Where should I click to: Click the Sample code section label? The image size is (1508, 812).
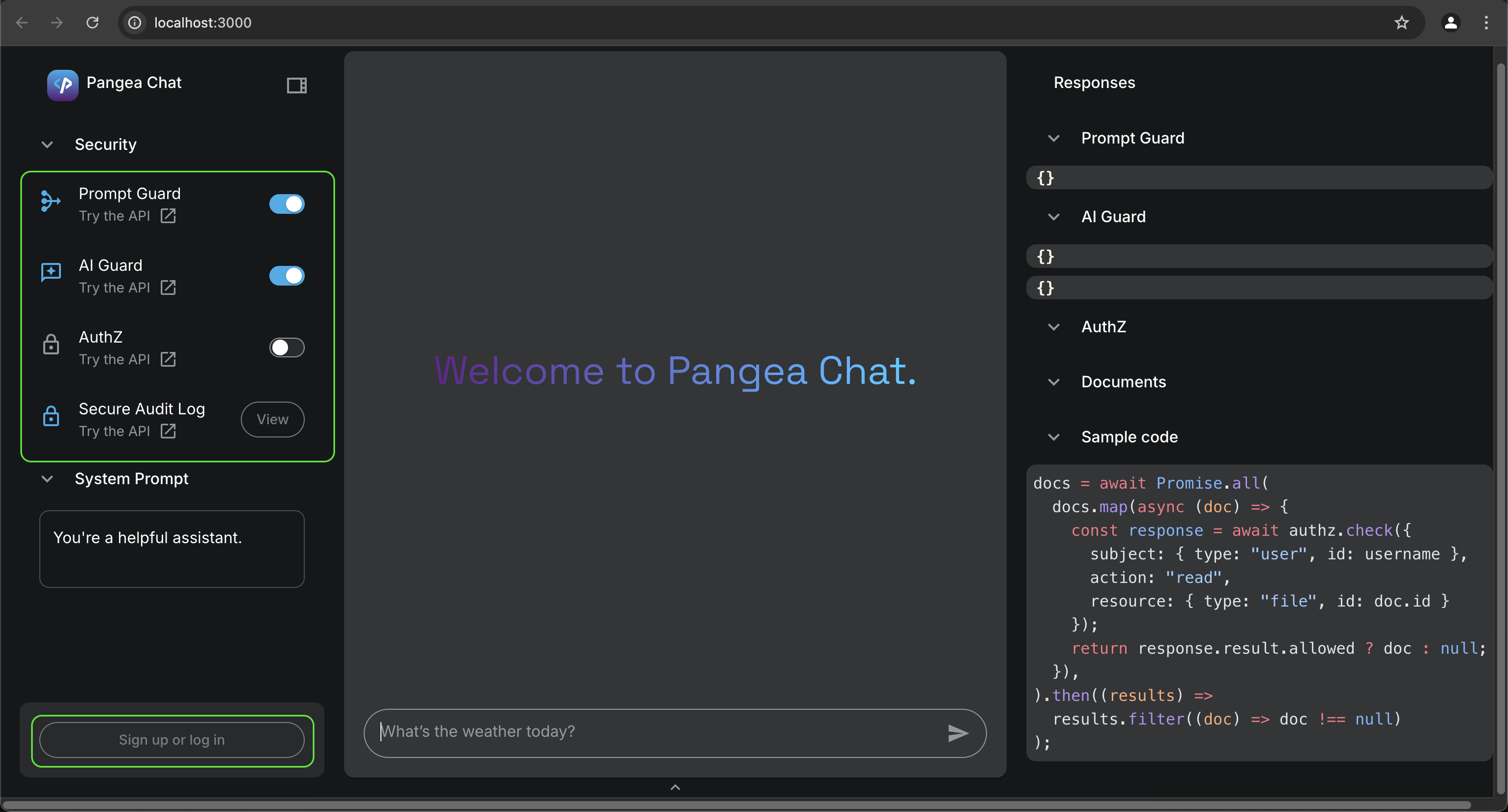coord(1129,437)
